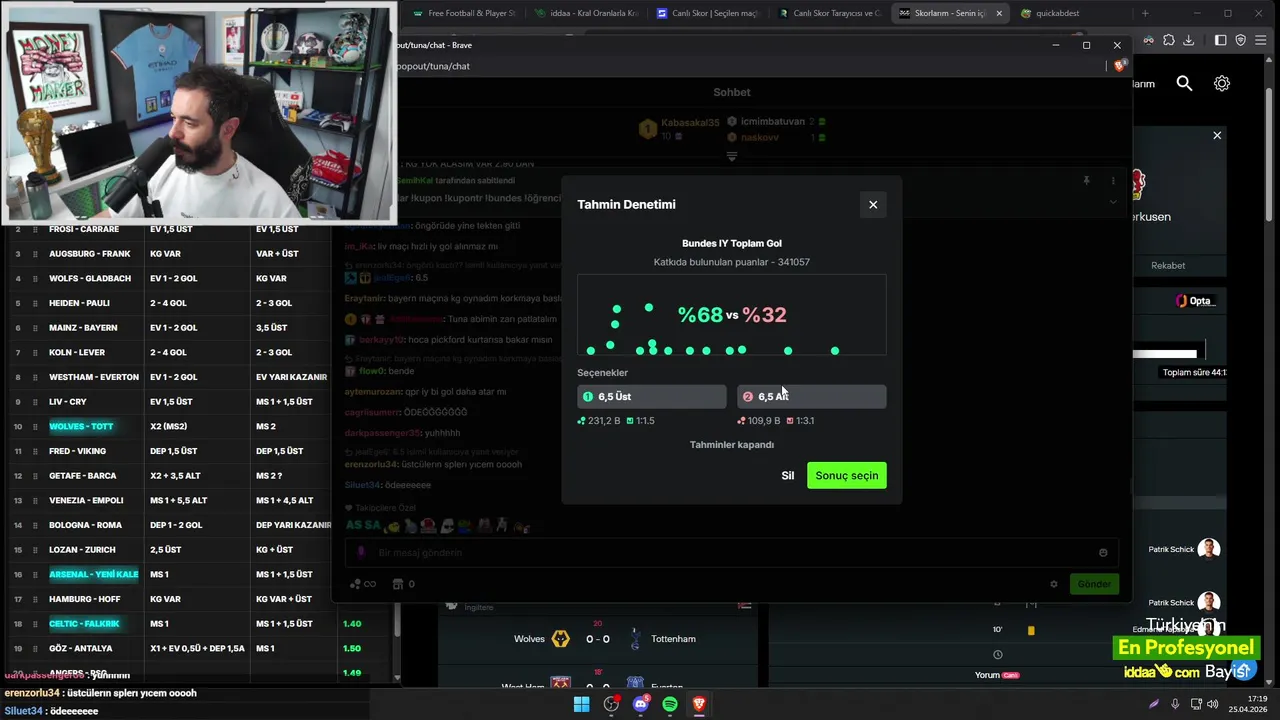Viewport: 1280px width, 720px height.
Task: Open a new browser tab with plus
Action: pos(1145,14)
